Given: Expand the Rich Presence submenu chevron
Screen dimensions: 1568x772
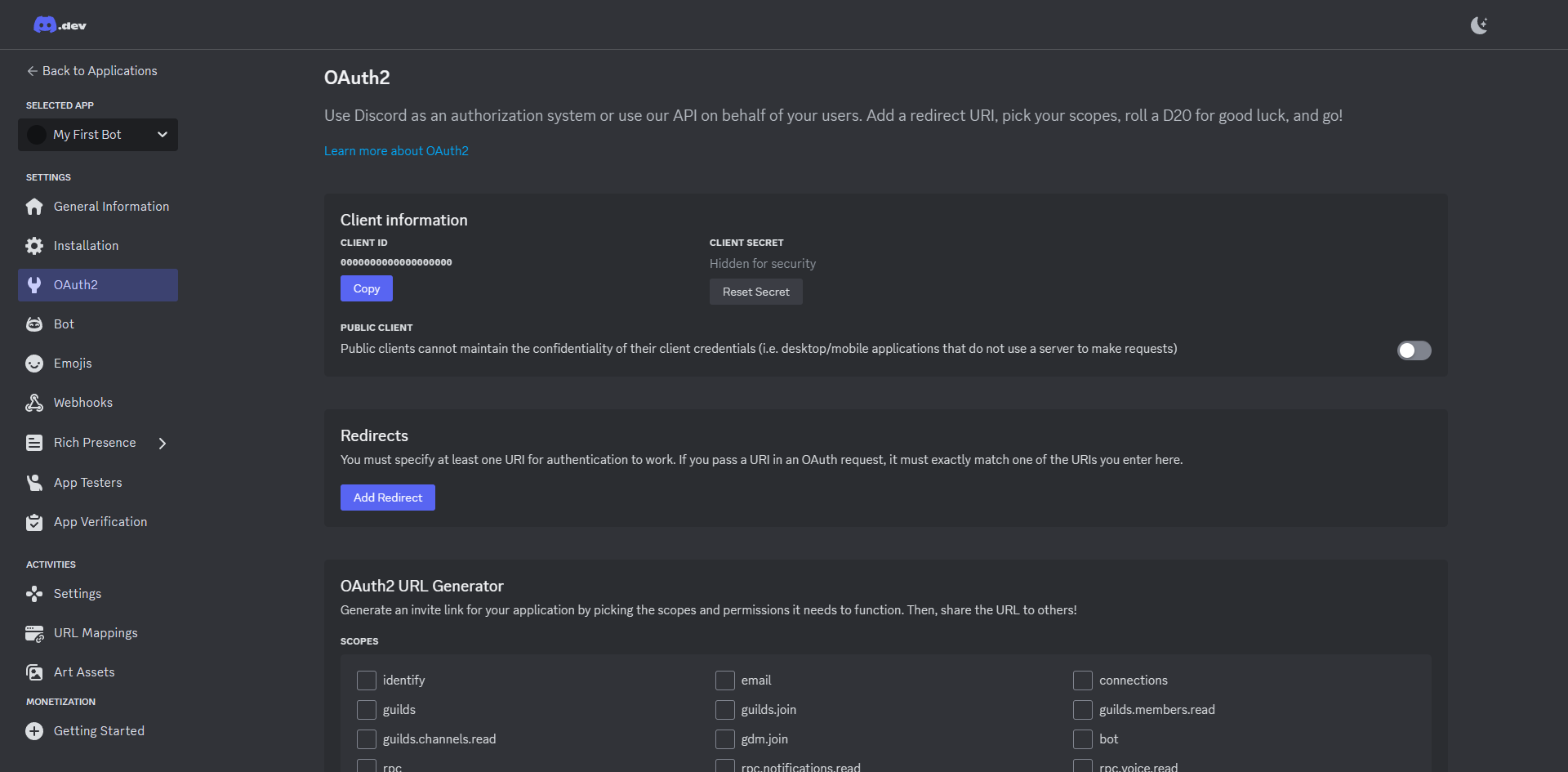Looking at the screenshot, I should 163,444.
